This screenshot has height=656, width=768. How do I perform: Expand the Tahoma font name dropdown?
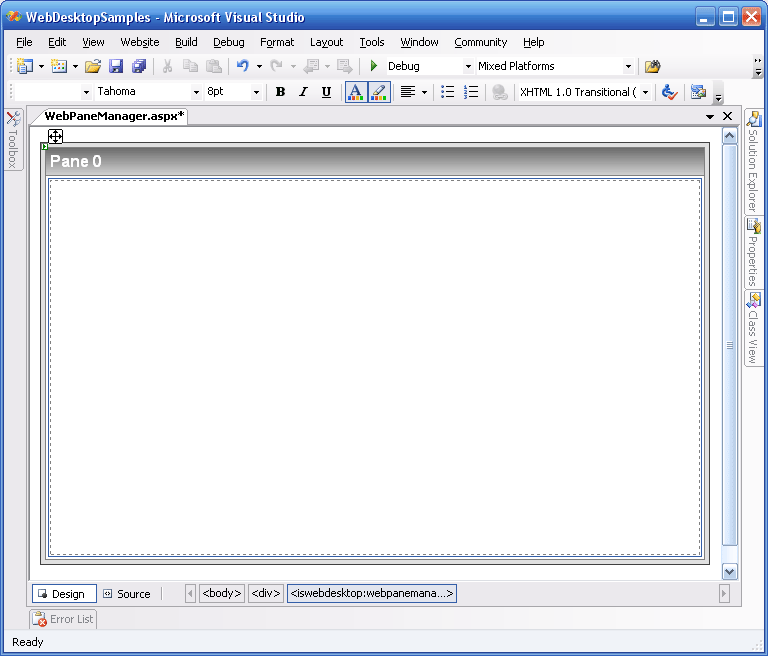196,92
